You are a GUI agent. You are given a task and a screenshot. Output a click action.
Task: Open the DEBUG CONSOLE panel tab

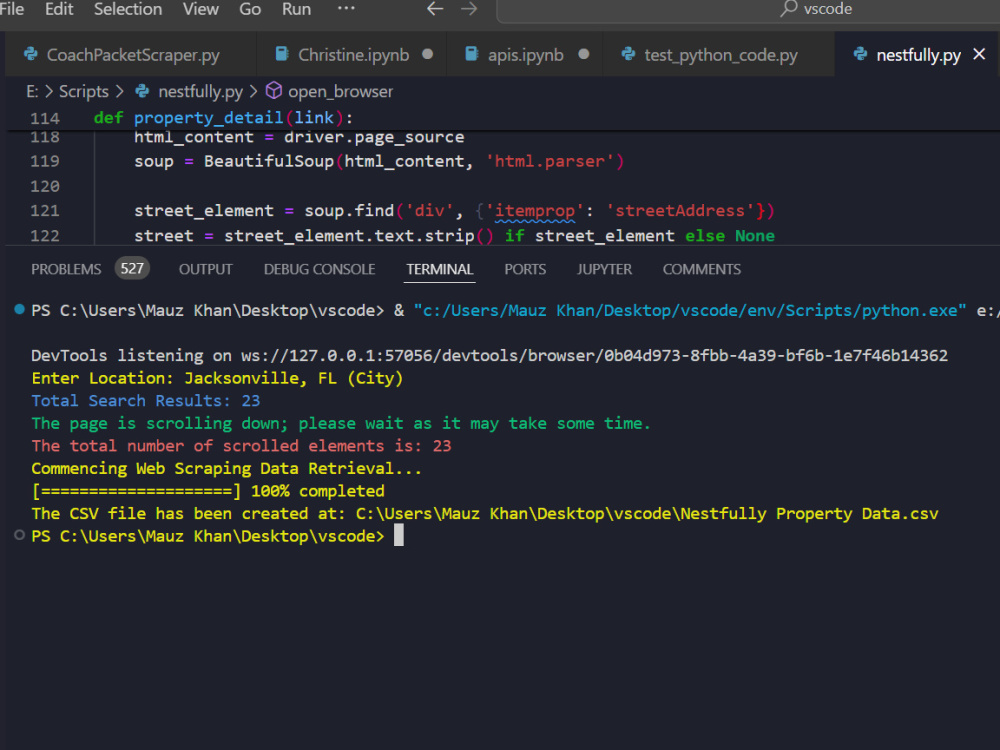tap(320, 269)
